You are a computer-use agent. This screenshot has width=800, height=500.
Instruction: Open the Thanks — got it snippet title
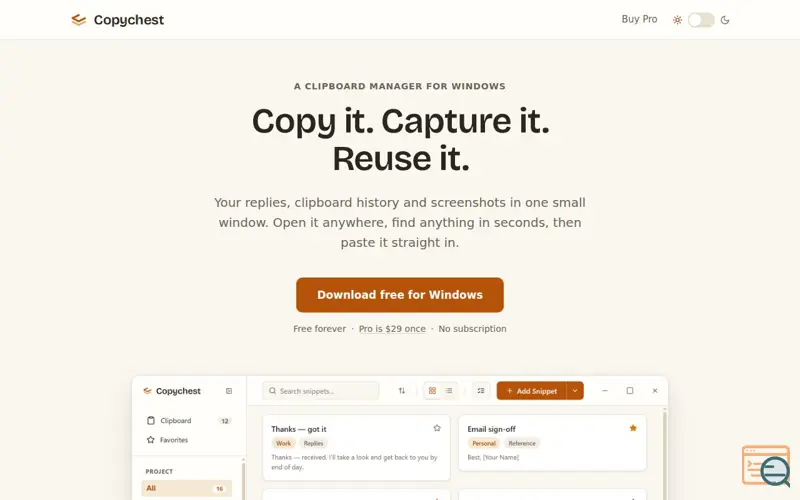(298, 429)
